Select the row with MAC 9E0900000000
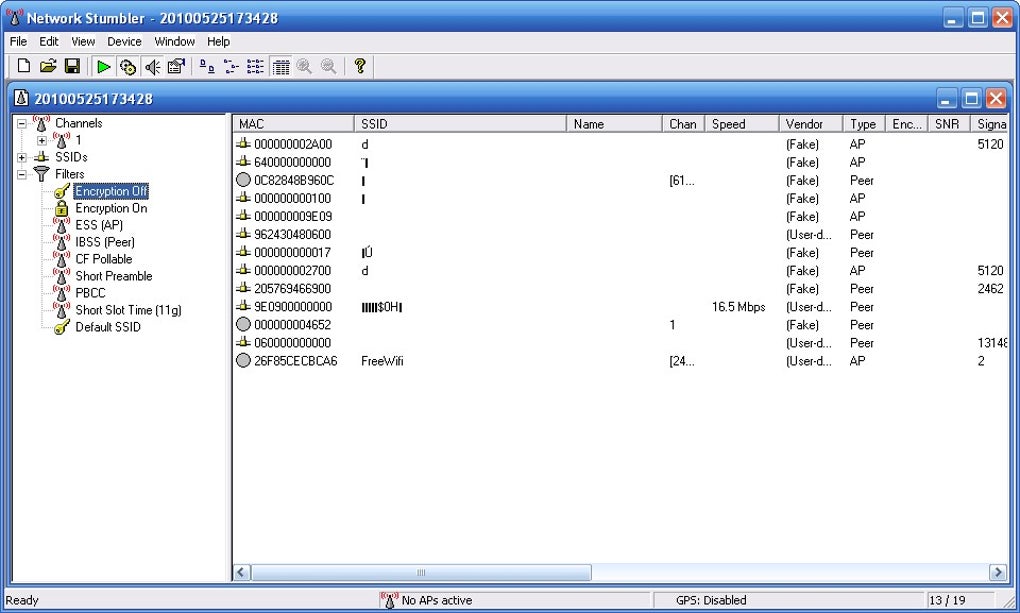Viewport: 1020px width, 613px height. click(293, 306)
